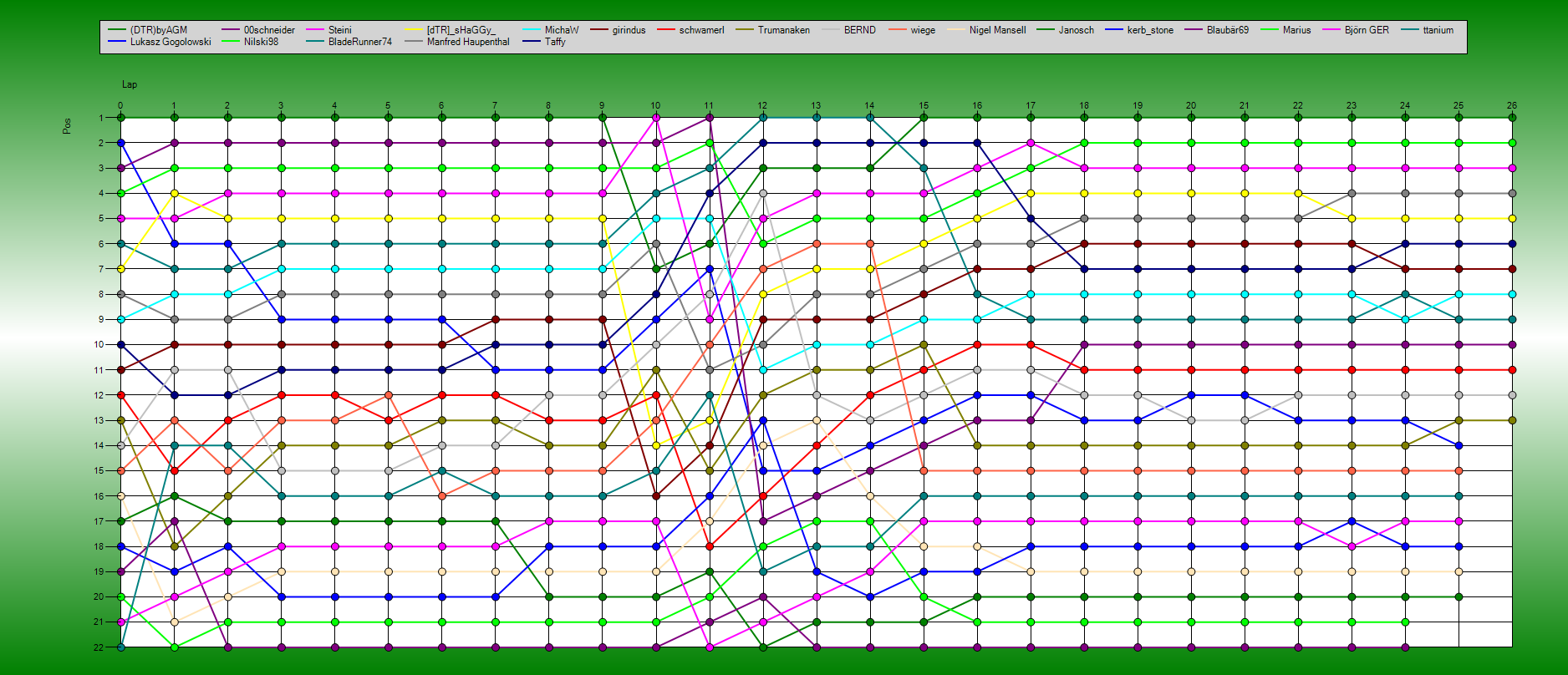Click lap number 26 on top axis
1568x675 pixels.
point(1512,106)
